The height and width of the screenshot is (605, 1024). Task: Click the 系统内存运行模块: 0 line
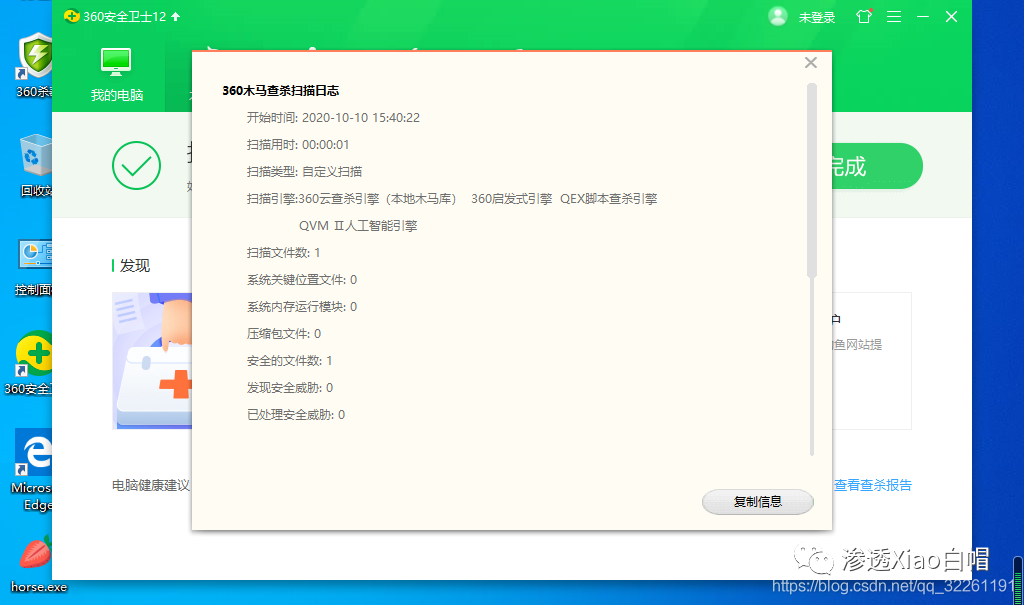coord(302,306)
